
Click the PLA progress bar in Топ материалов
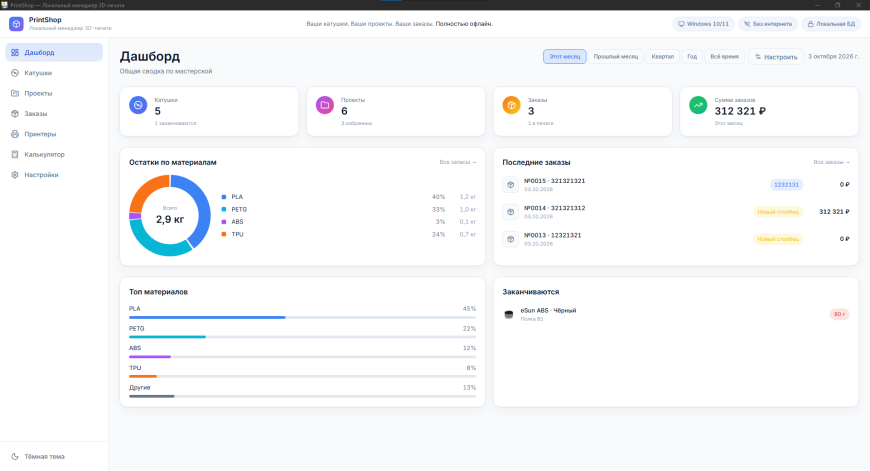(x=302, y=317)
